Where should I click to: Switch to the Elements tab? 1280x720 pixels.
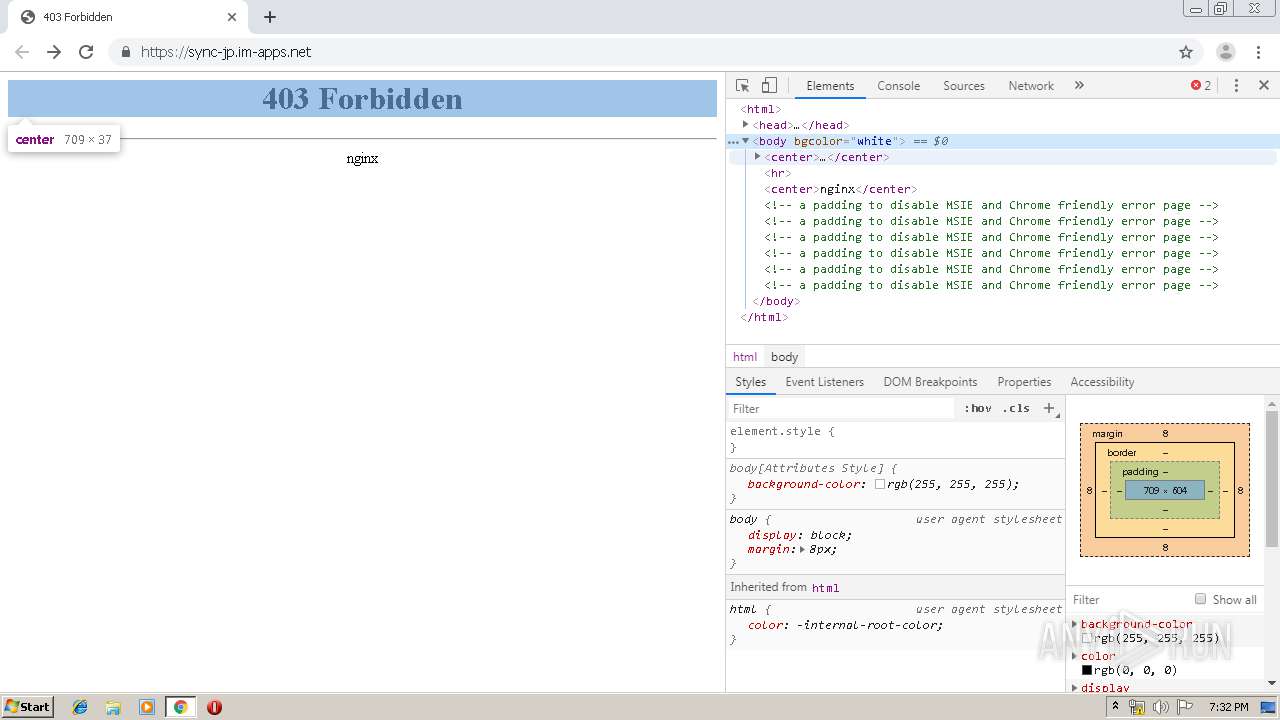pyautogui.click(x=830, y=86)
